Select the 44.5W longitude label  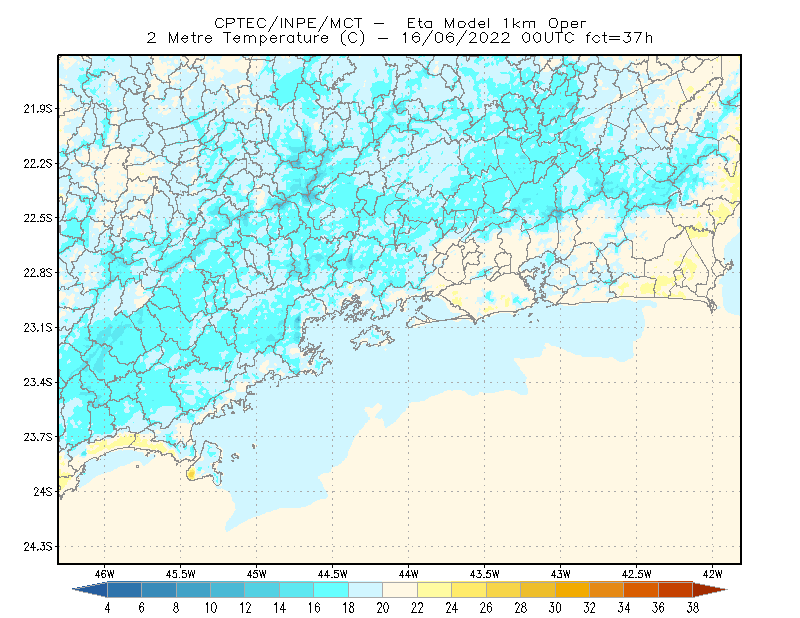333,574
